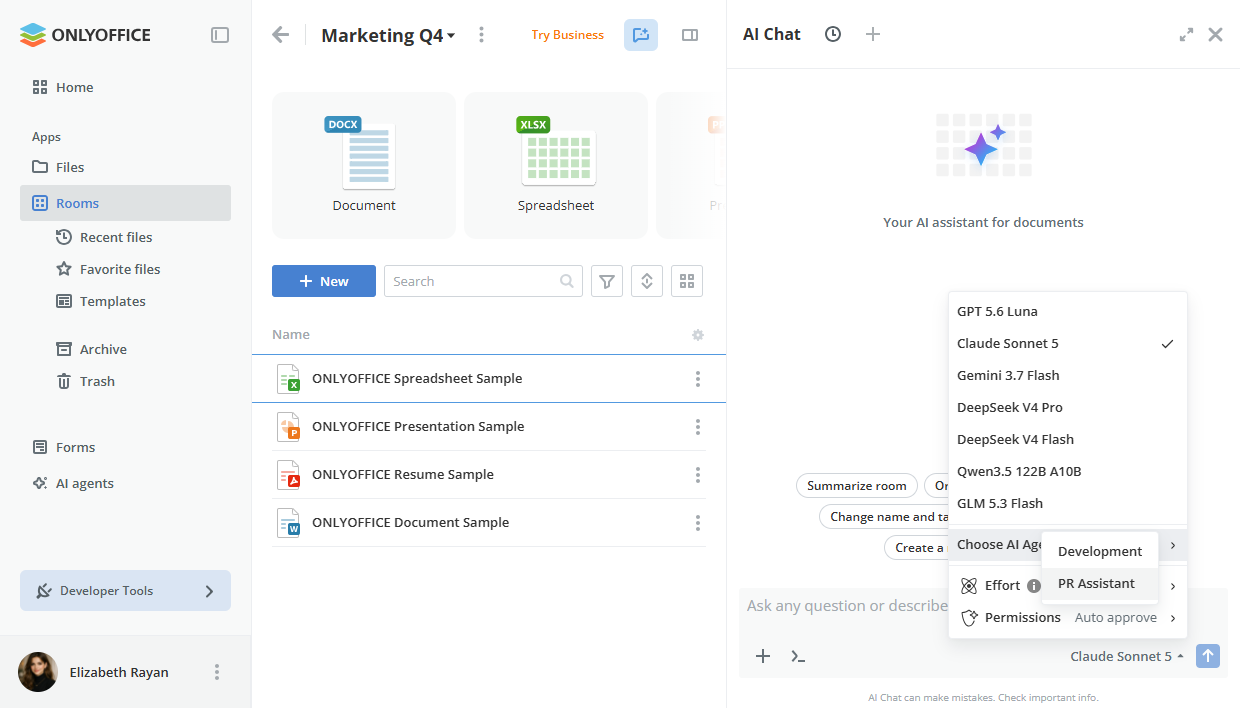Send message with the arrow button
The height and width of the screenshot is (708, 1240).
[x=1208, y=656]
